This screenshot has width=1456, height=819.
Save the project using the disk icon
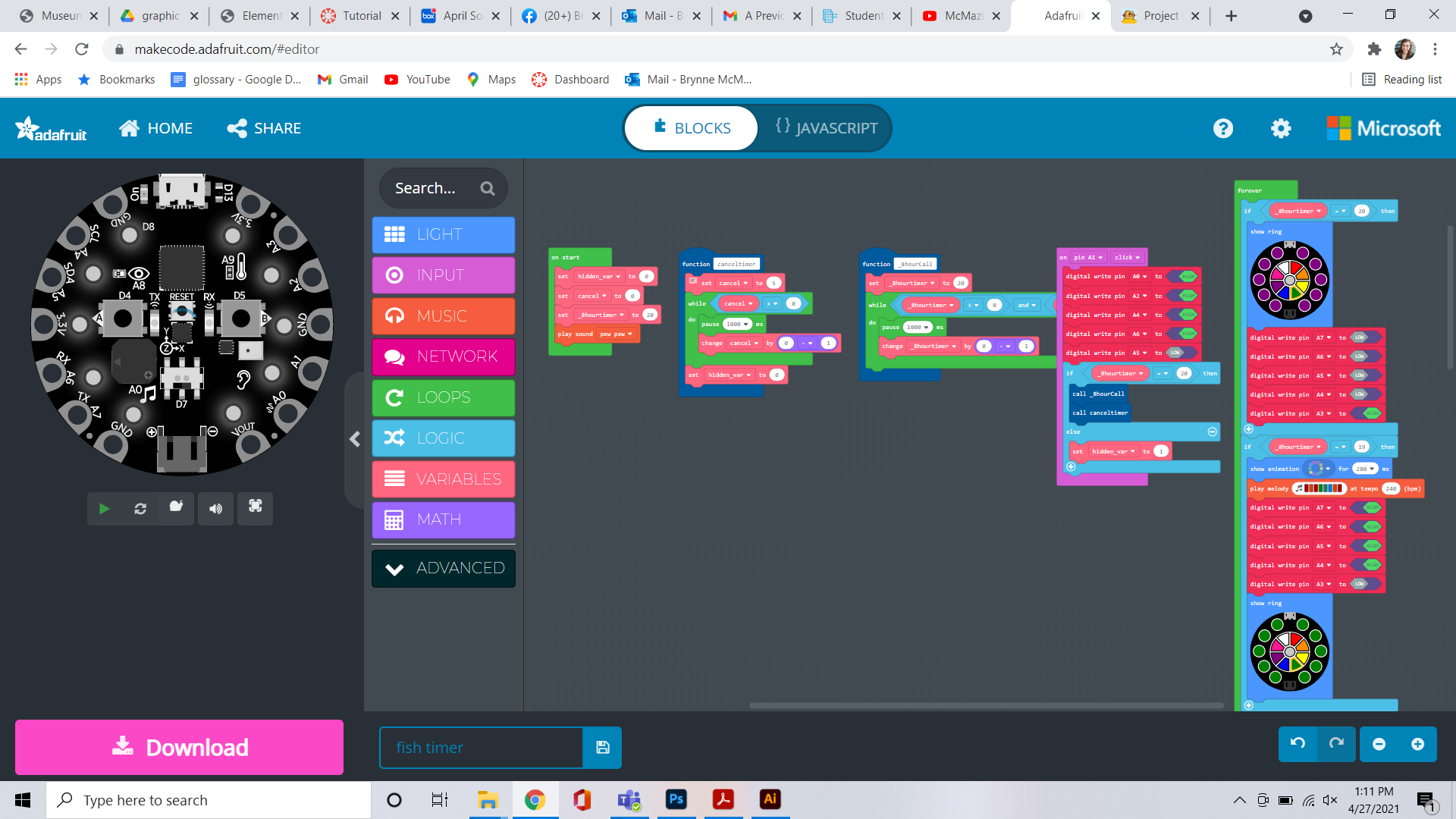602,747
